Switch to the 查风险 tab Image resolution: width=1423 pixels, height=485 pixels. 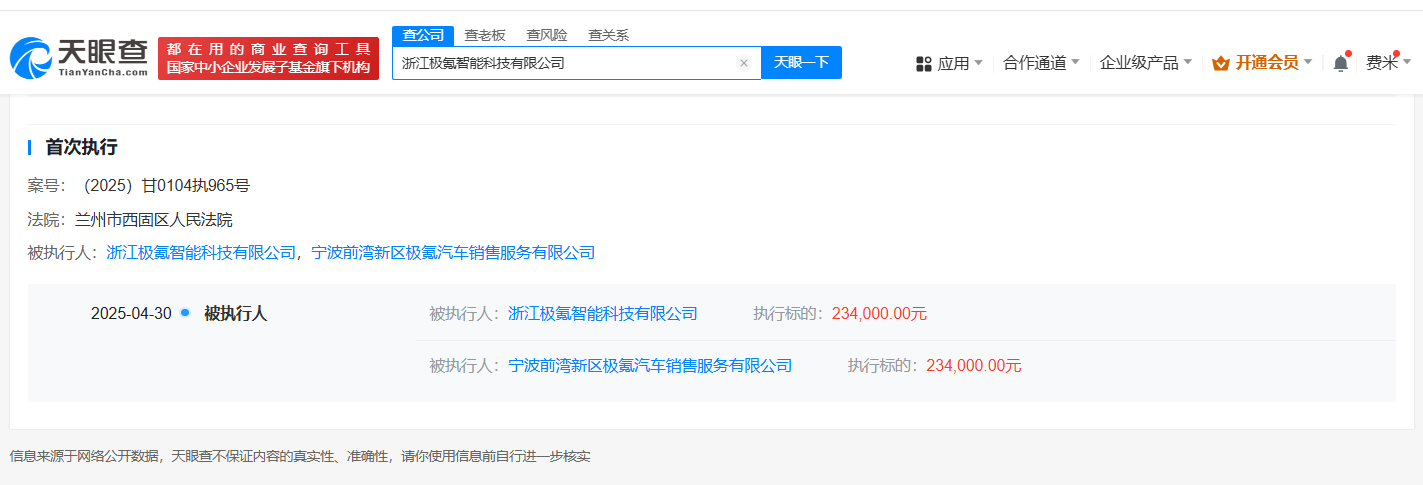[547, 35]
